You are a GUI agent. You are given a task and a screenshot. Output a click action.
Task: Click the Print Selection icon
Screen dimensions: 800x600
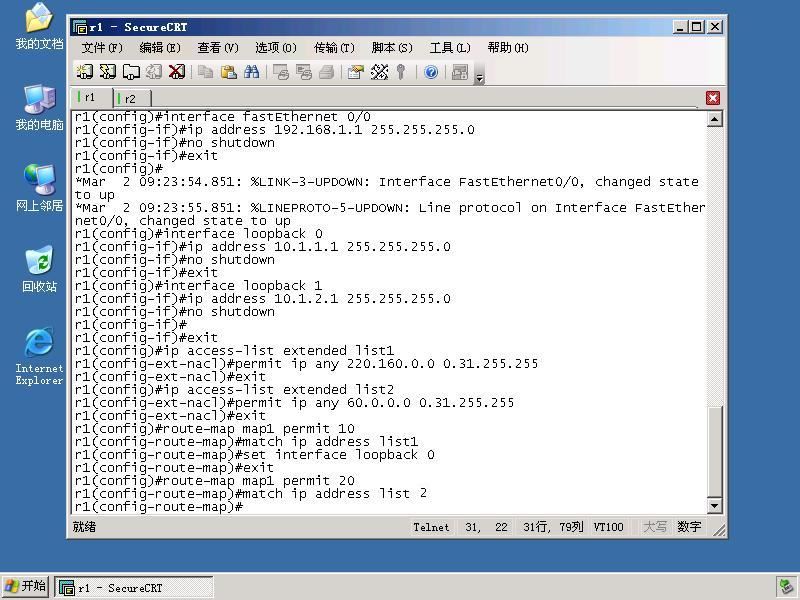(x=304, y=72)
